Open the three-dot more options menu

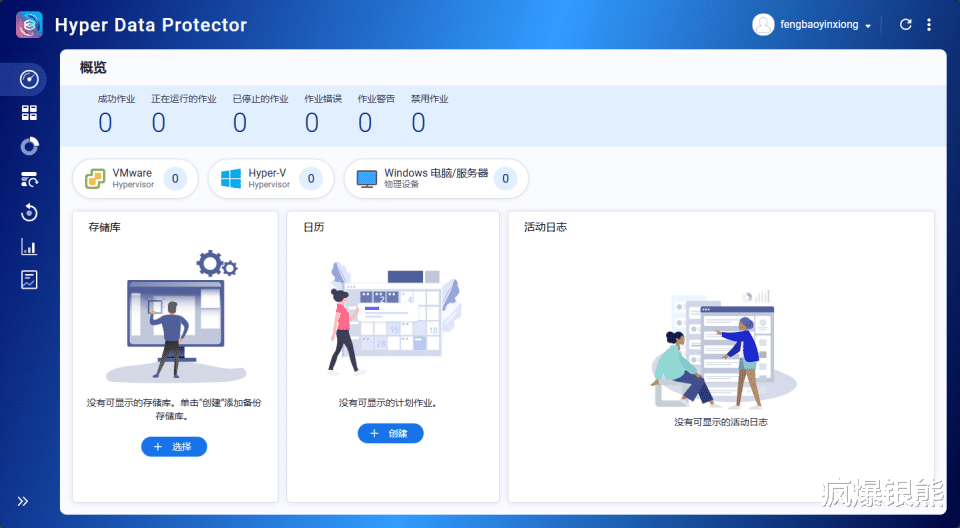(929, 25)
